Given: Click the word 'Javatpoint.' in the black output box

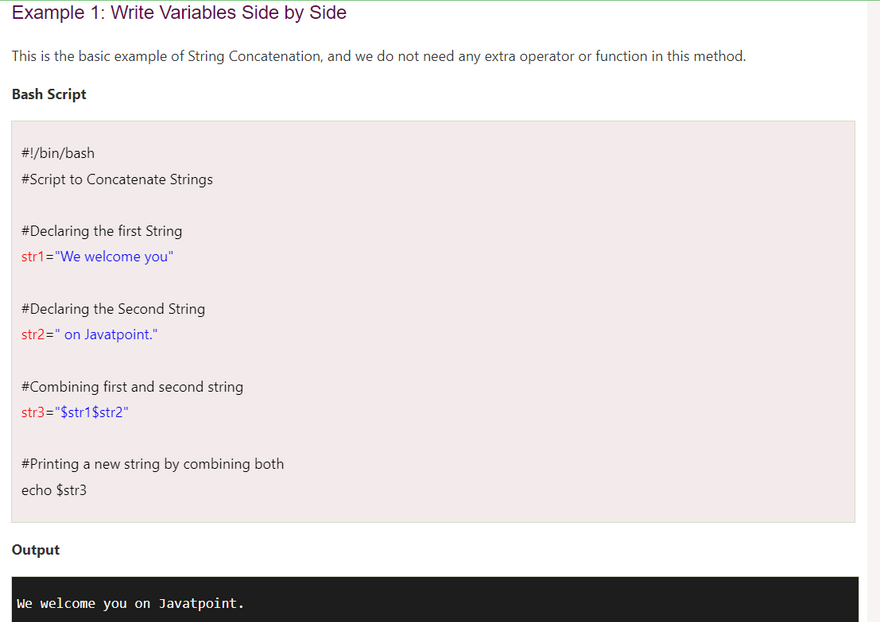Looking at the screenshot, I should coord(201,604).
